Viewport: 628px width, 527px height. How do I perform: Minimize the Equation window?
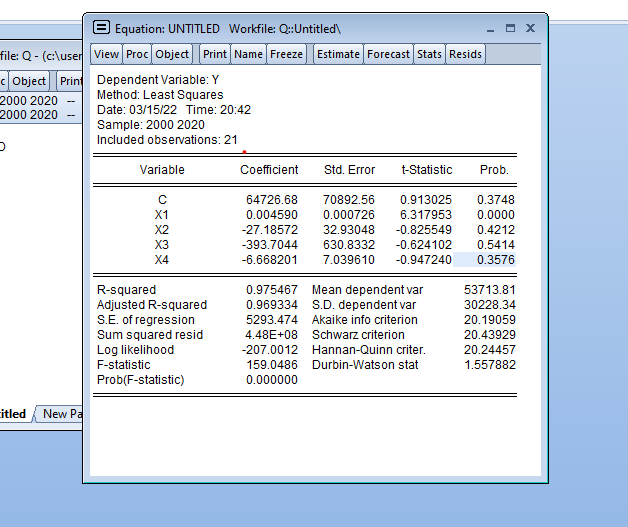492,28
